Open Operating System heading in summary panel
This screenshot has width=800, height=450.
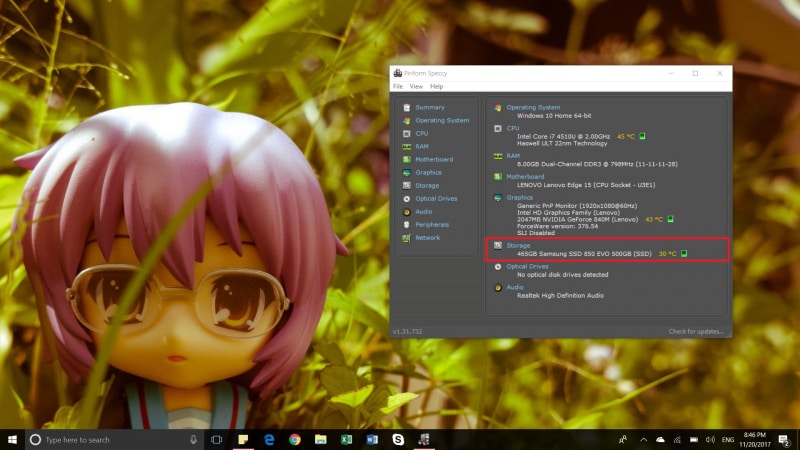click(x=533, y=108)
